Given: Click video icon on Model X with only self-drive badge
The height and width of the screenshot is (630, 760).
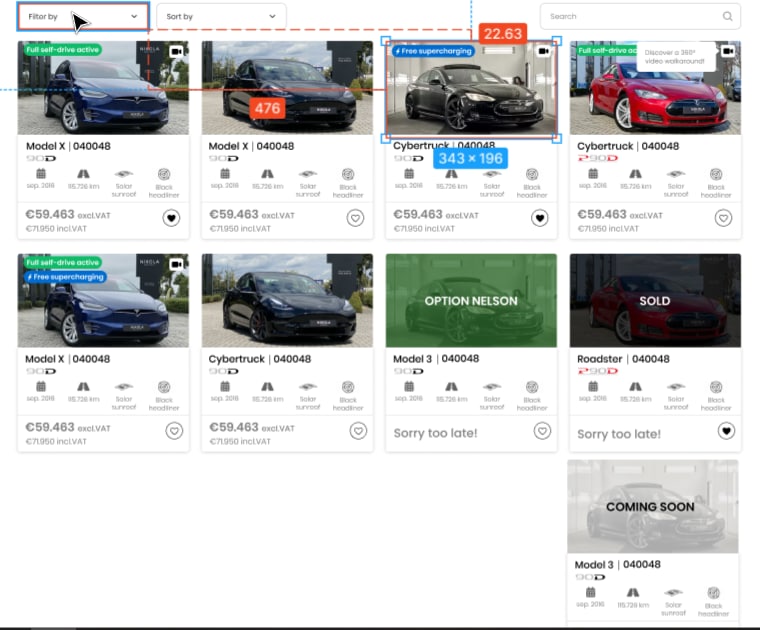Looking at the screenshot, I should (176, 51).
